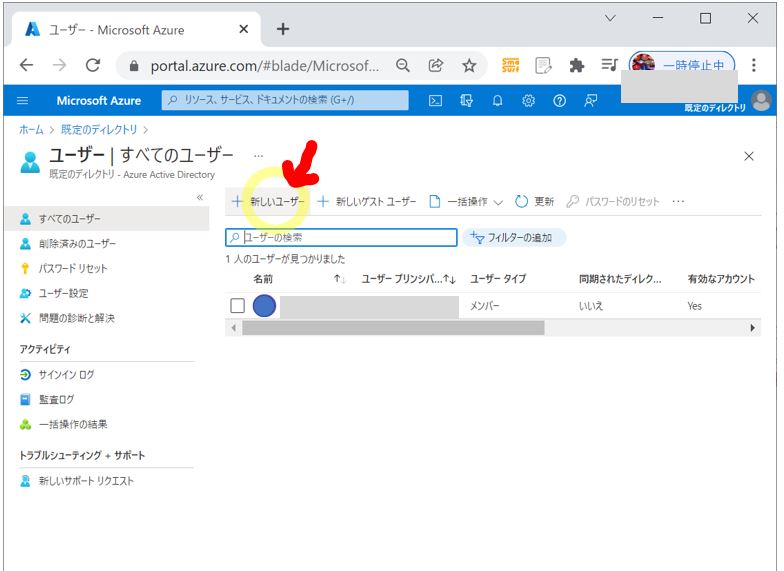Screen dimensions: 784x571
Task: Open Azure Cloud Shell icon
Action: pyautogui.click(x=436, y=100)
